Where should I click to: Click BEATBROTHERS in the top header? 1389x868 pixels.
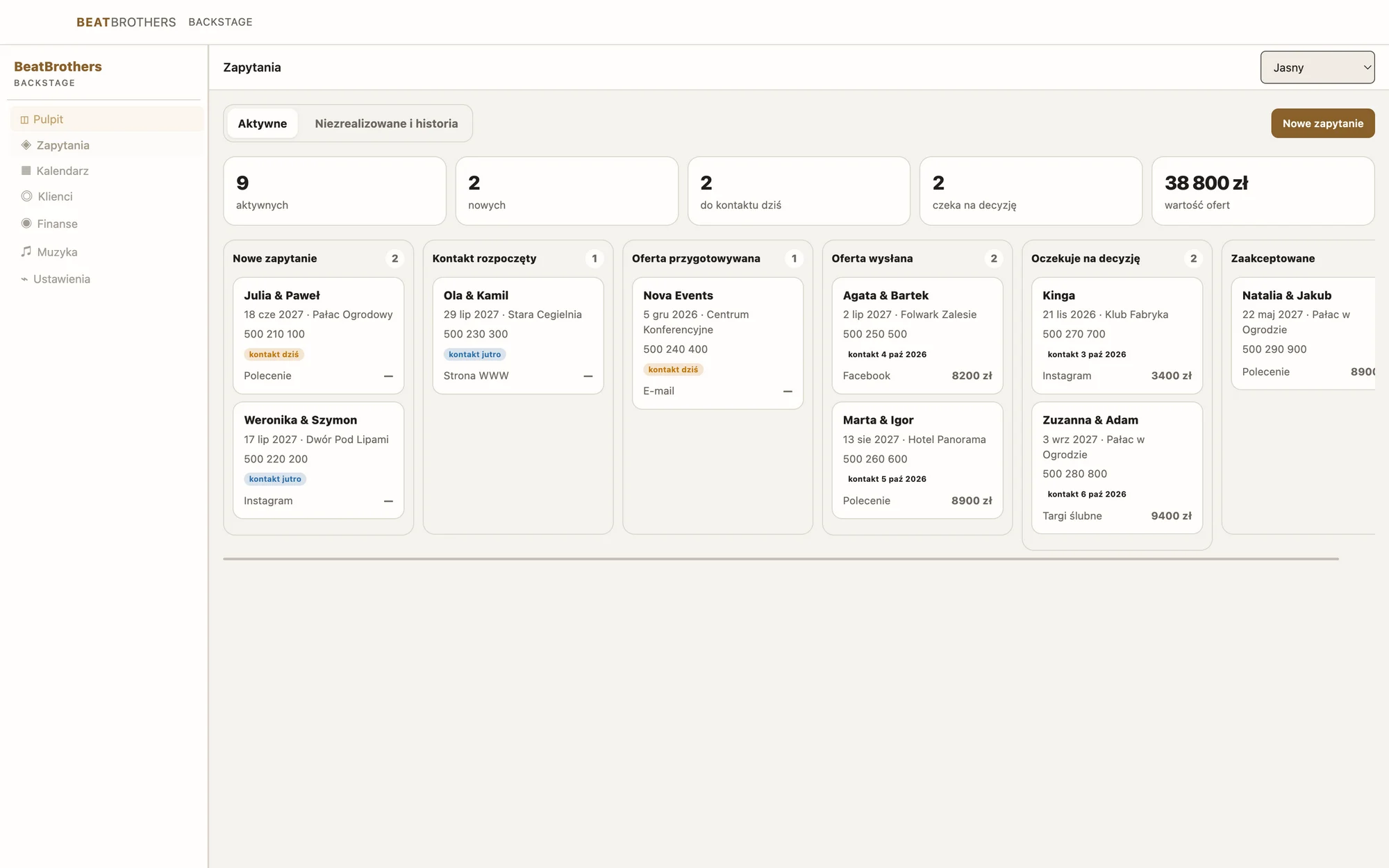(x=126, y=22)
